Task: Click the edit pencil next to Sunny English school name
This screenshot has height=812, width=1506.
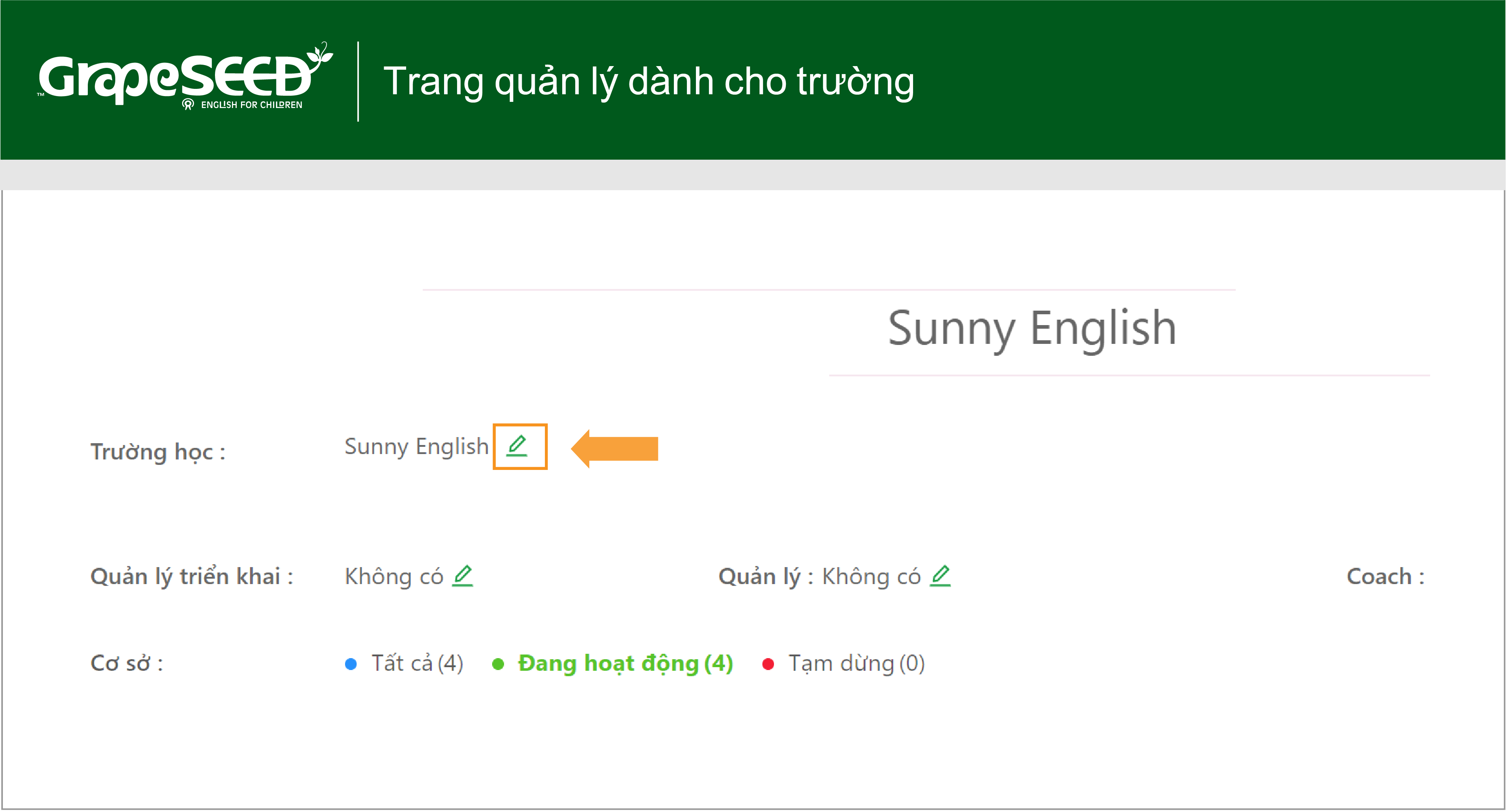Action: [517, 446]
